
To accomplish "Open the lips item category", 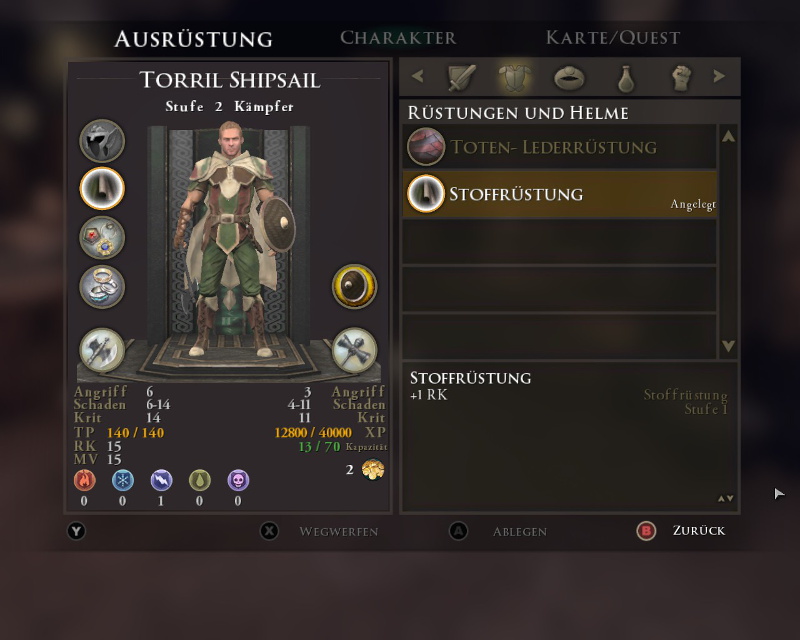I will tap(569, 78).
